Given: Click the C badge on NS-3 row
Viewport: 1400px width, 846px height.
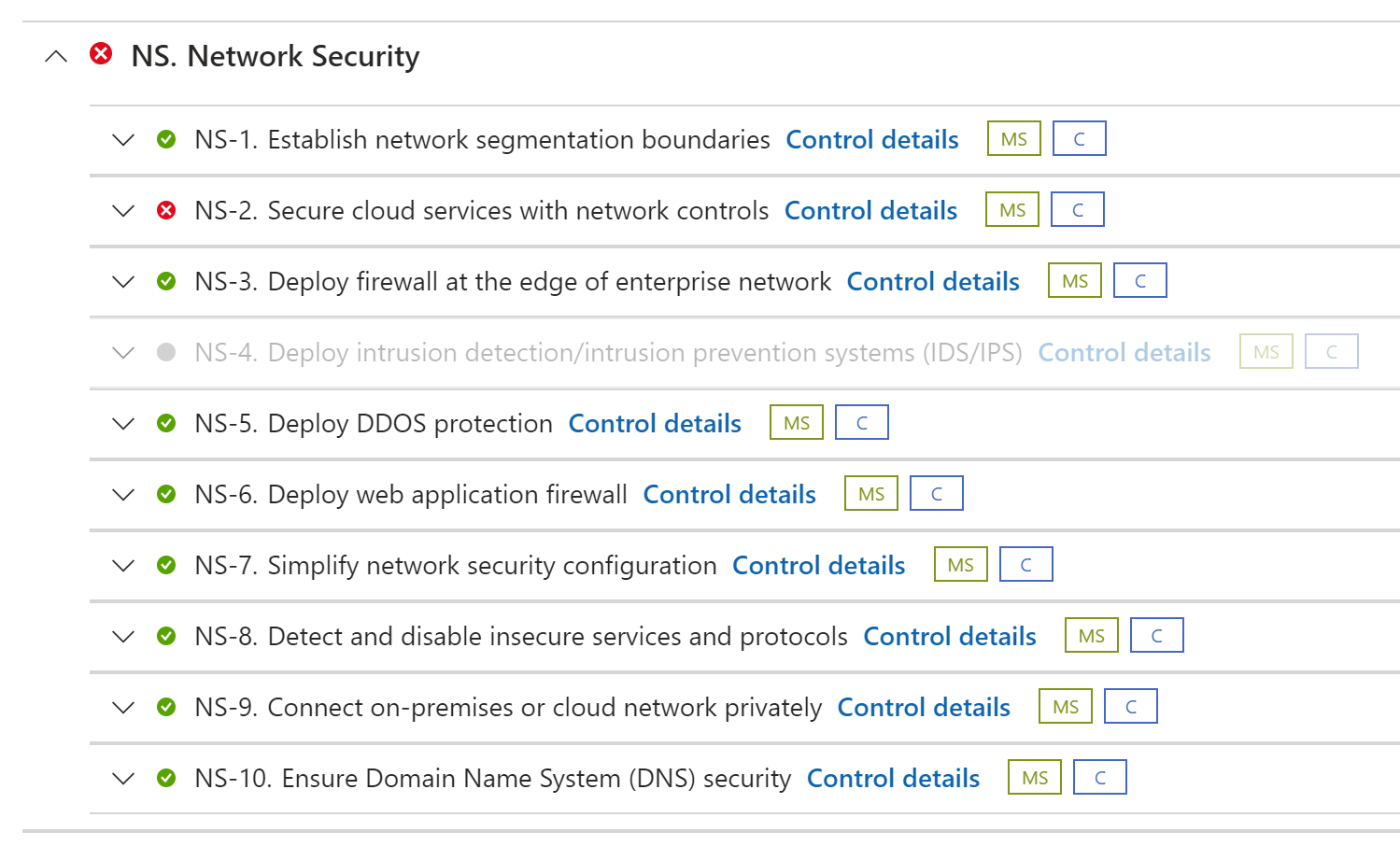Looking at the screenshot, I should pyautogui.click(x=1139, y=281).
